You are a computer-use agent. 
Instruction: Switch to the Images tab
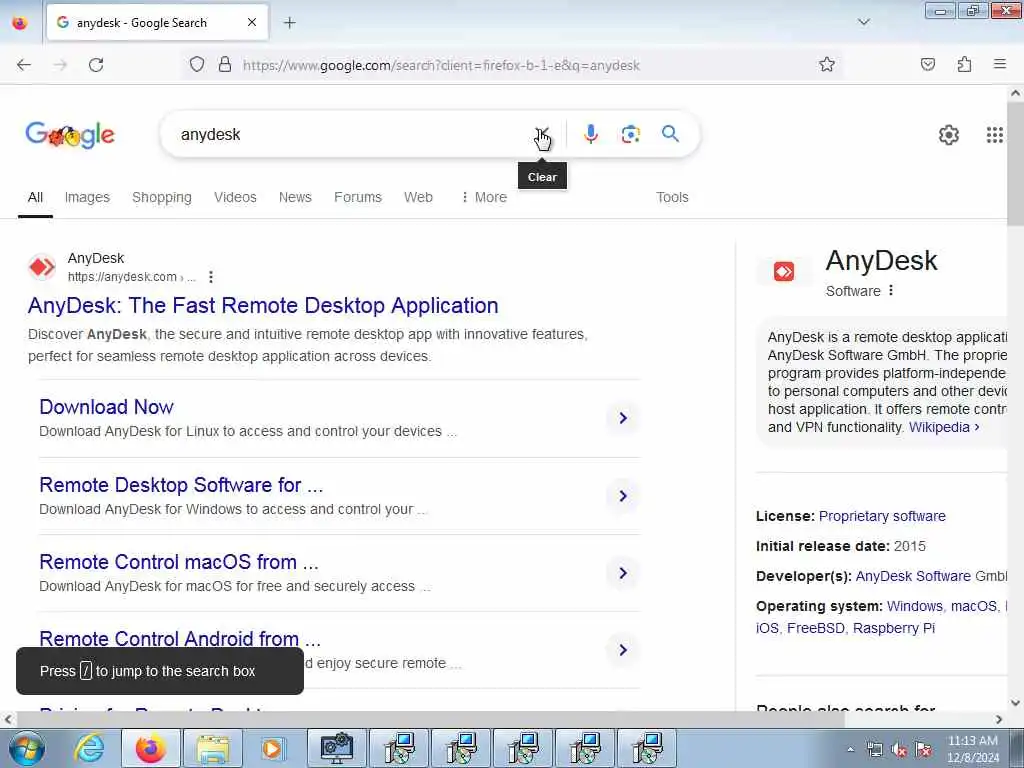87,197
